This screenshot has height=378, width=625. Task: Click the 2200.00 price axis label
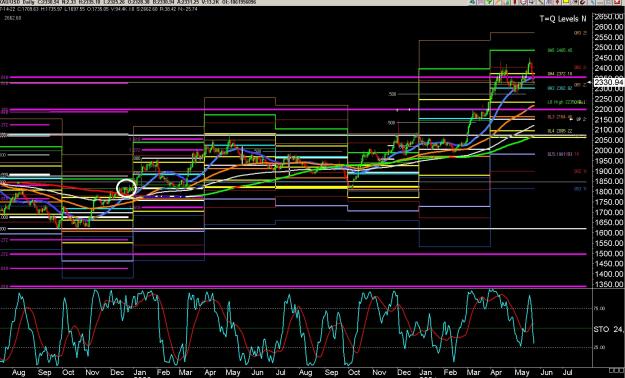click(608, 109)
